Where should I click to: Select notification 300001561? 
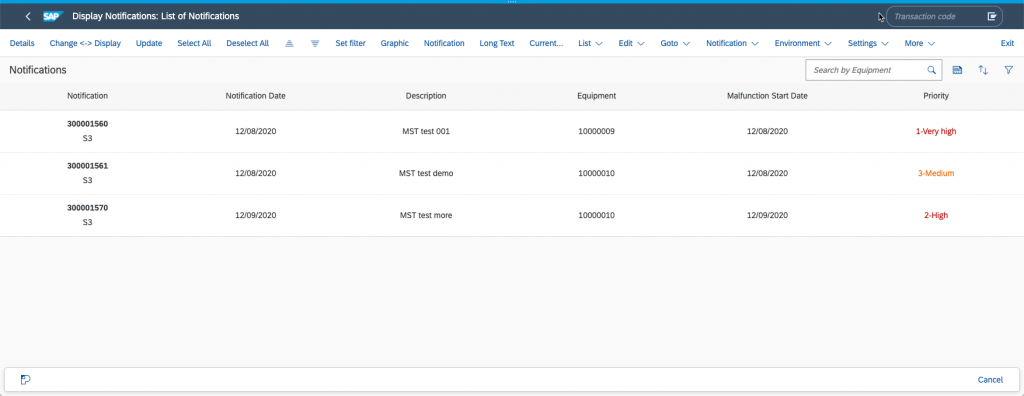[88, 165]
